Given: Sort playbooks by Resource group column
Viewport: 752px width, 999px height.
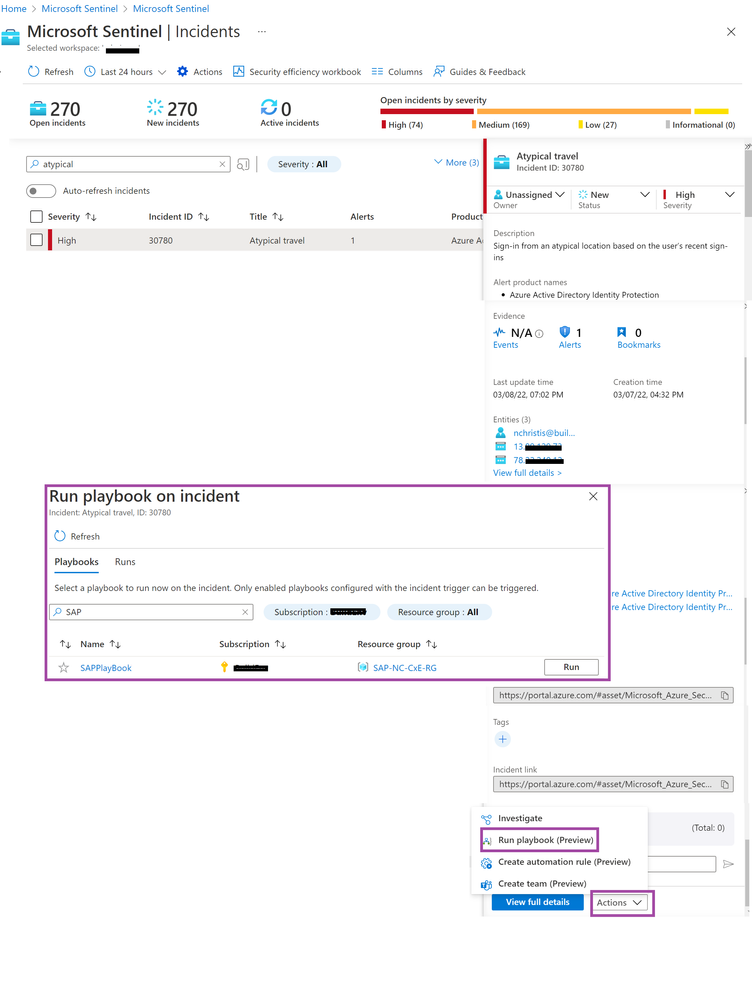Looking at the screenshot, I should click(x=397, y=644).
